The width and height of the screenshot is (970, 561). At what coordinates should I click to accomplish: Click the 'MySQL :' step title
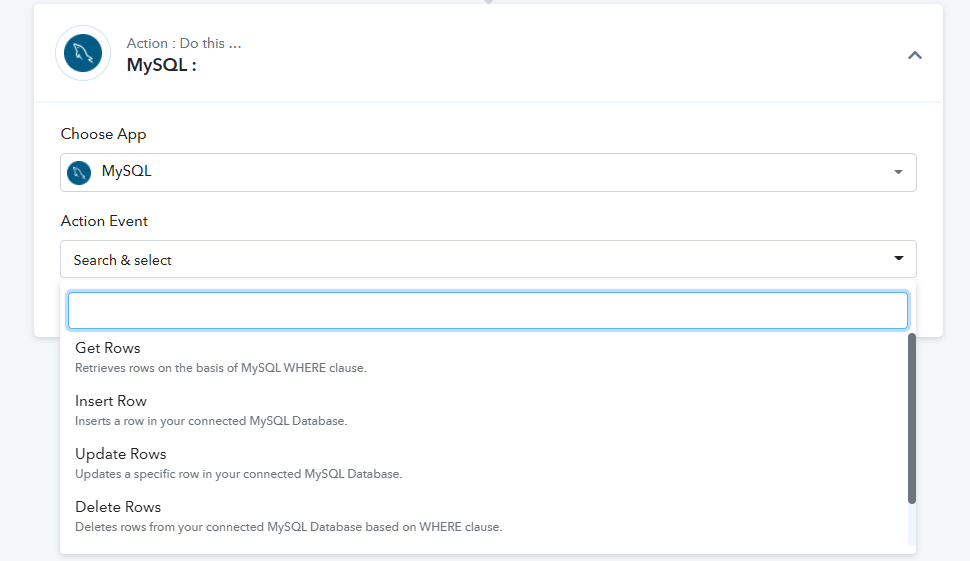(x=161, y=64)
